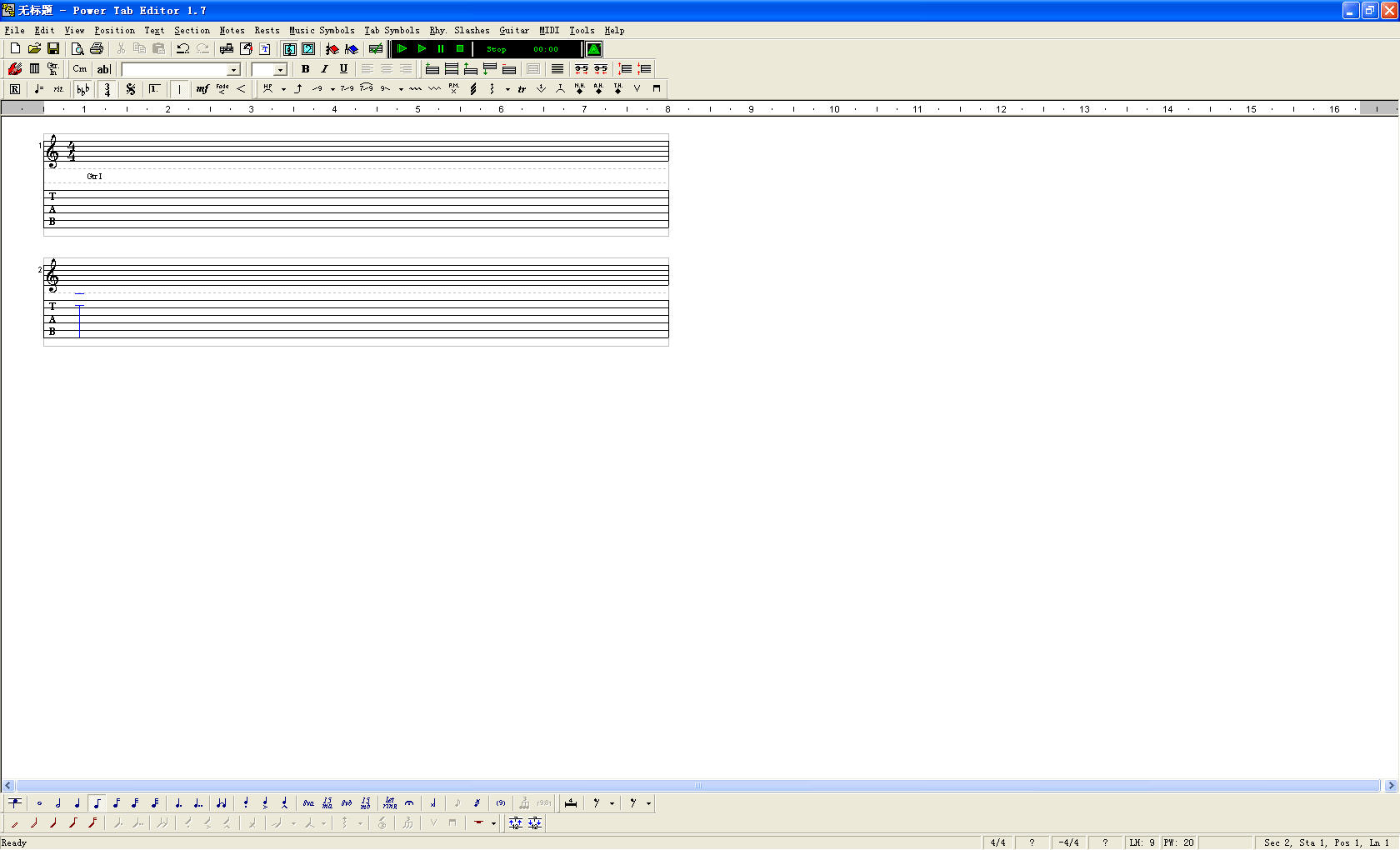This screenshot has width=1400, height=850.
Task: Select the quarter note duration
Action: click(x=77, y=803)
